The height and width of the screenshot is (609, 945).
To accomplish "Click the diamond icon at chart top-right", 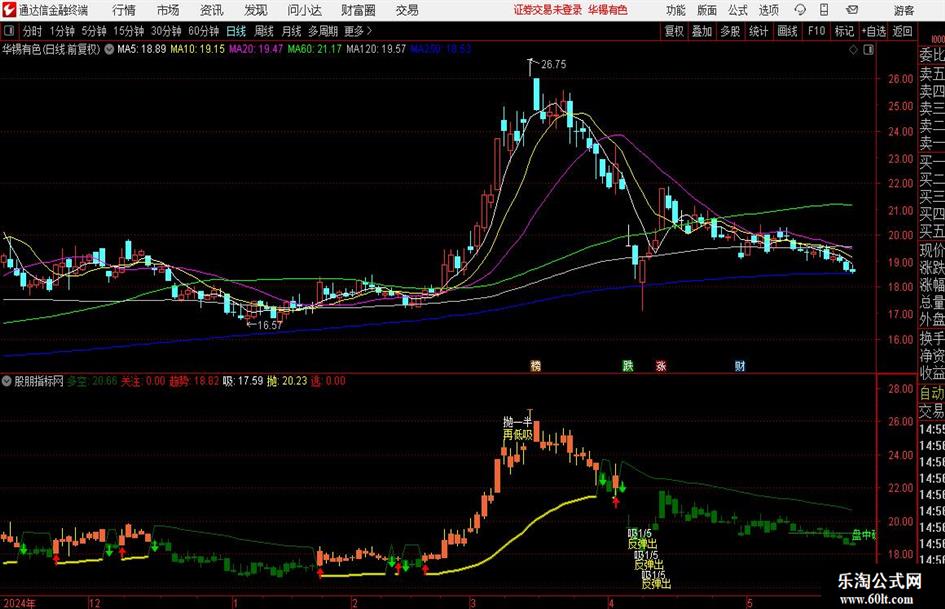I will pyautogui.click(x=853, y=50).
